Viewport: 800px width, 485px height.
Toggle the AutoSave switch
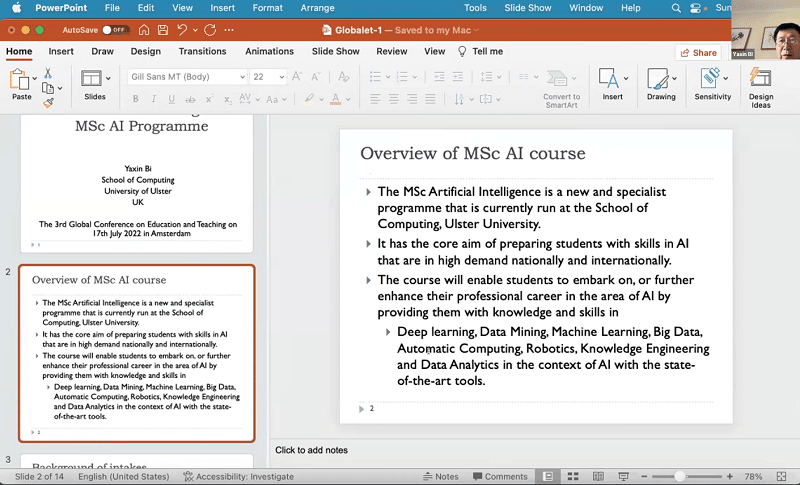[x=115, y=30]
